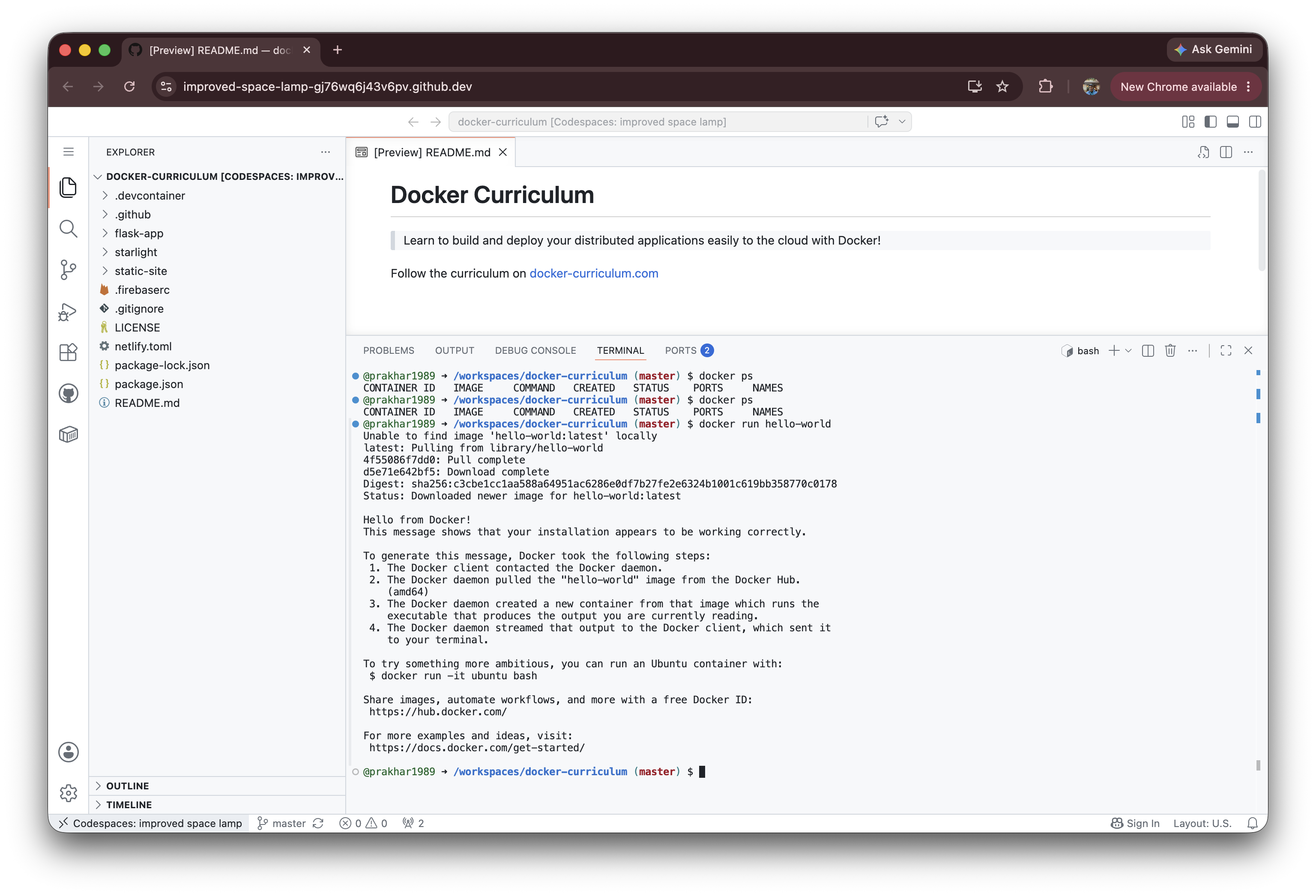Switch to the PROBLEMS tab
Image resolution: width=1316 pixels, height=896 pixels.
(x=389, y=351)
